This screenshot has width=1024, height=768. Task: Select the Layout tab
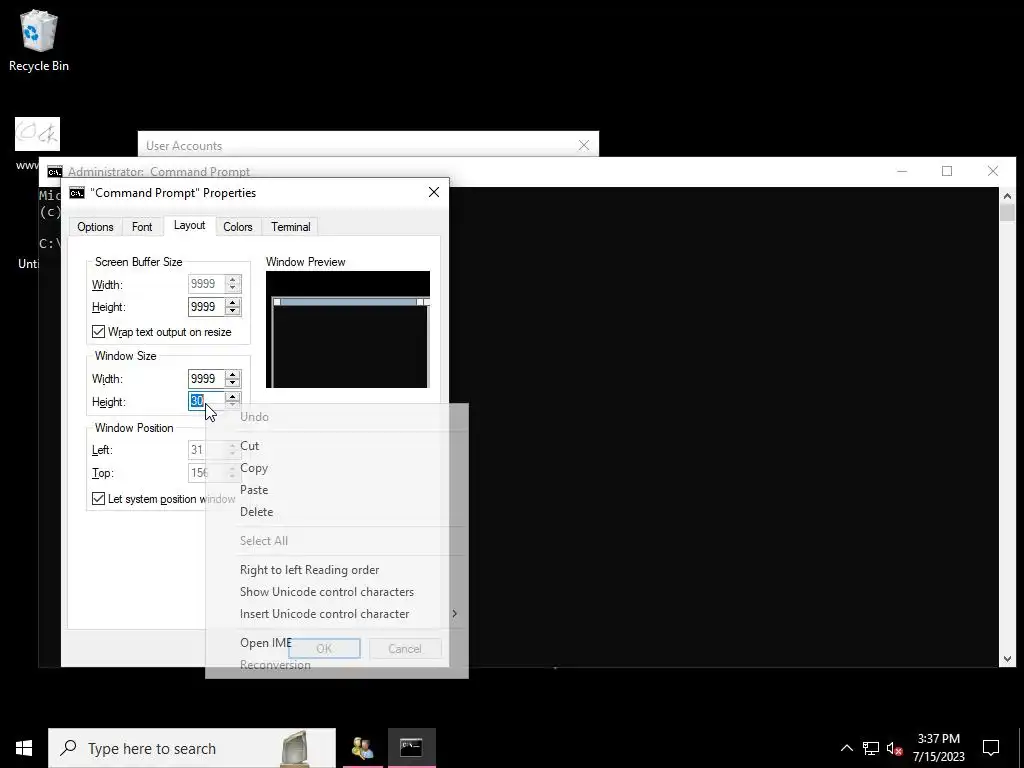tap(189, 225)
